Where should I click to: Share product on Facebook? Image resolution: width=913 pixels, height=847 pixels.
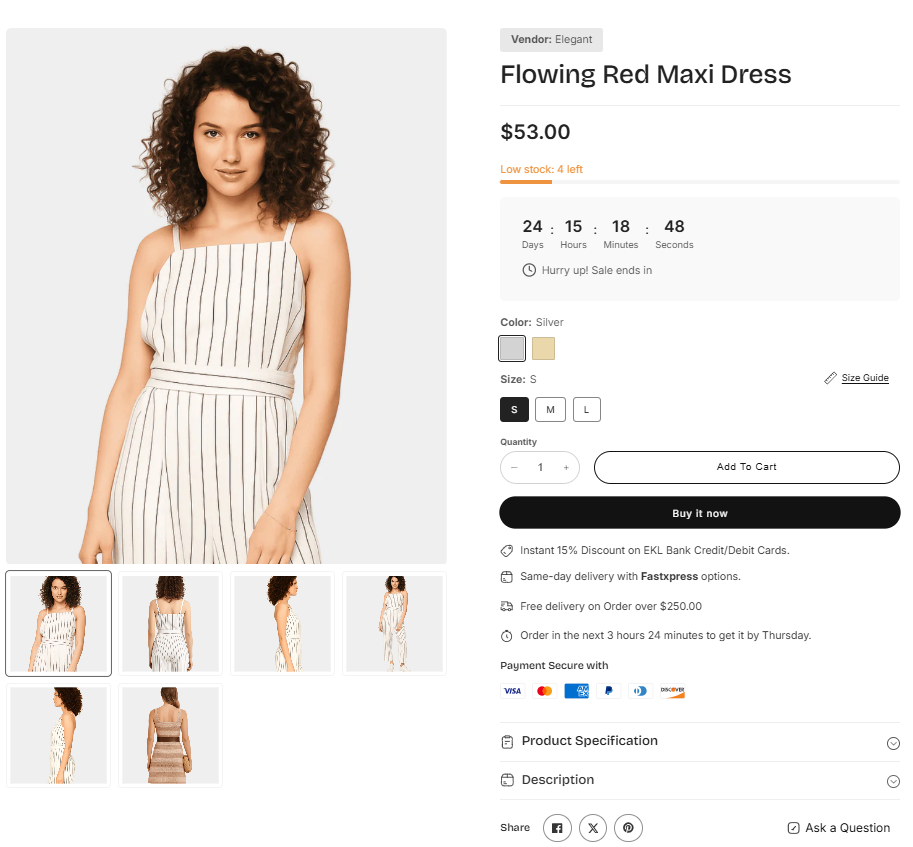(557, 828)
